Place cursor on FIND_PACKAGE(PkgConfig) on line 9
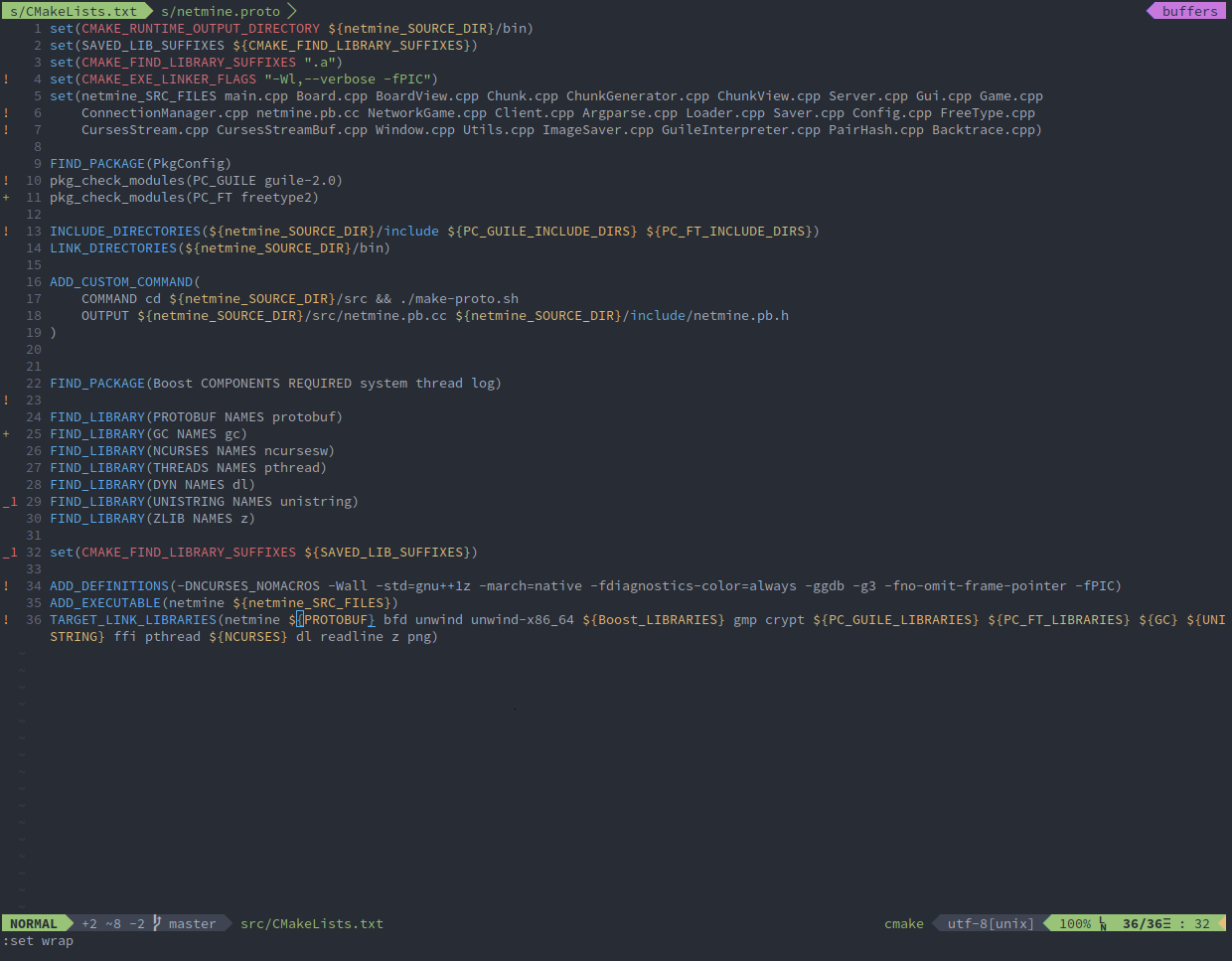The width and height of the screenshot is (1232, 961). [x=140, y=164]
